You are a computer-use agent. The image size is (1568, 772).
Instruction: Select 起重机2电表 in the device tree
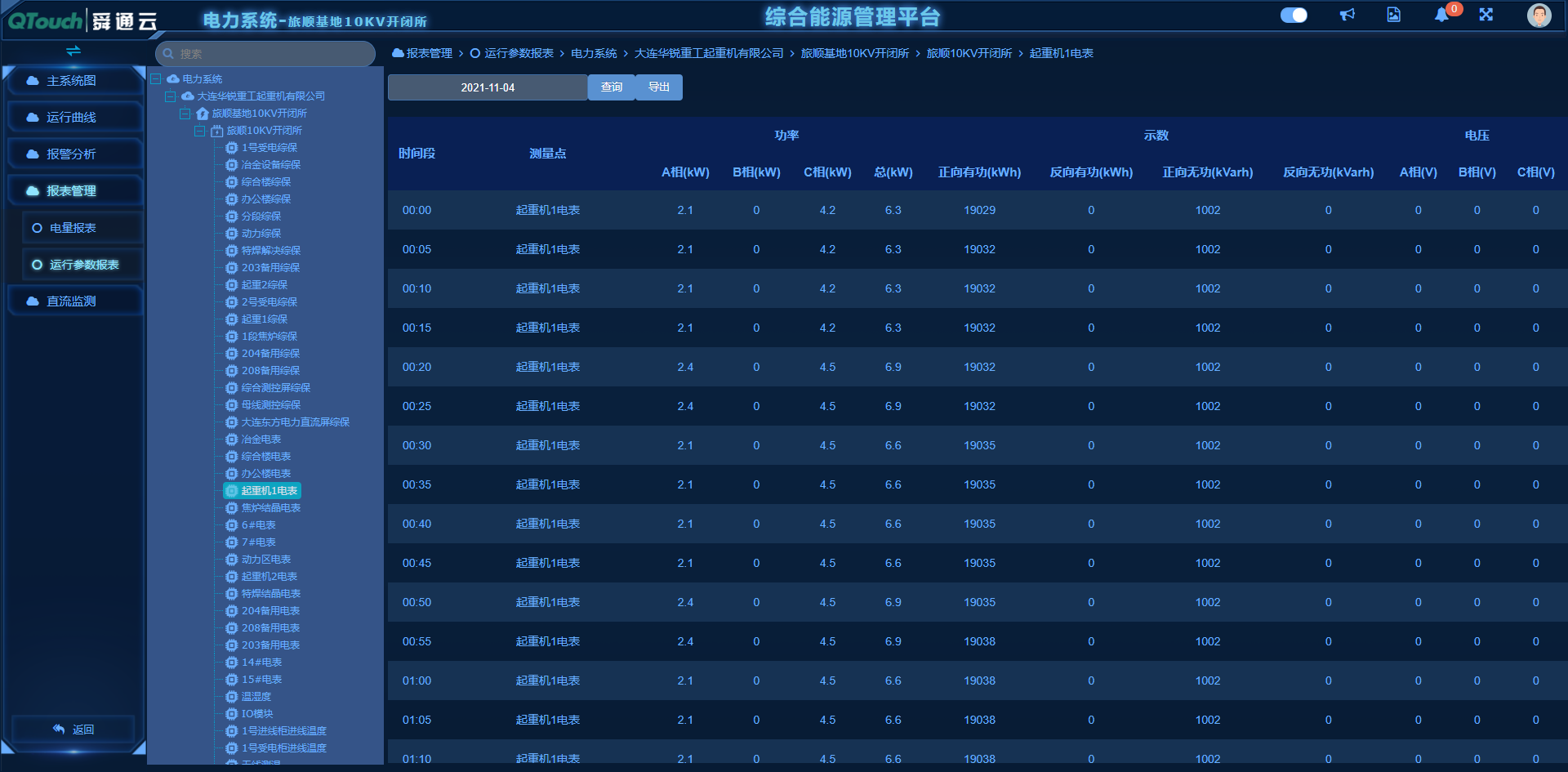(269, 577)
